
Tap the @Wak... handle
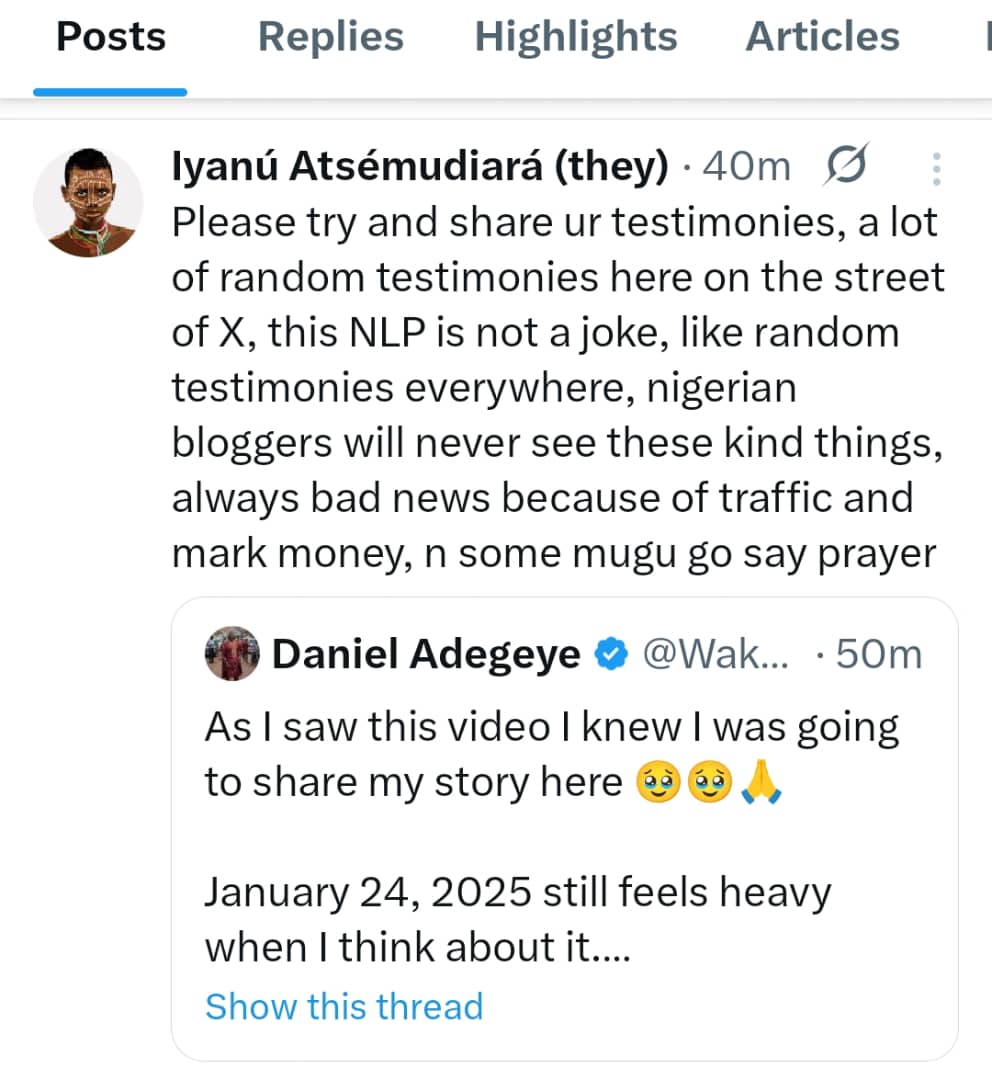click(x=714, y=655)
